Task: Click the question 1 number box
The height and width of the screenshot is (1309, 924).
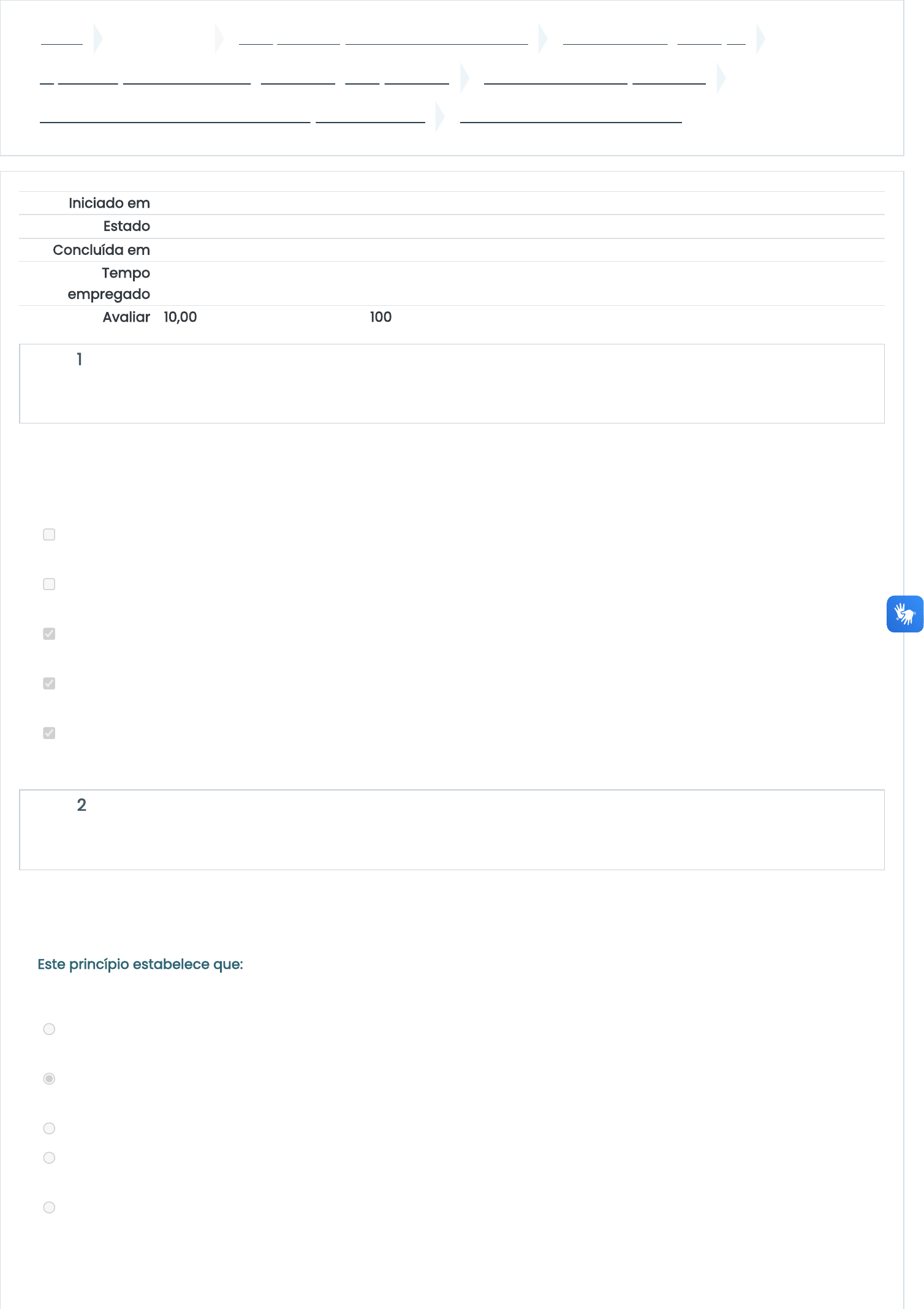Action: (452, 384)
